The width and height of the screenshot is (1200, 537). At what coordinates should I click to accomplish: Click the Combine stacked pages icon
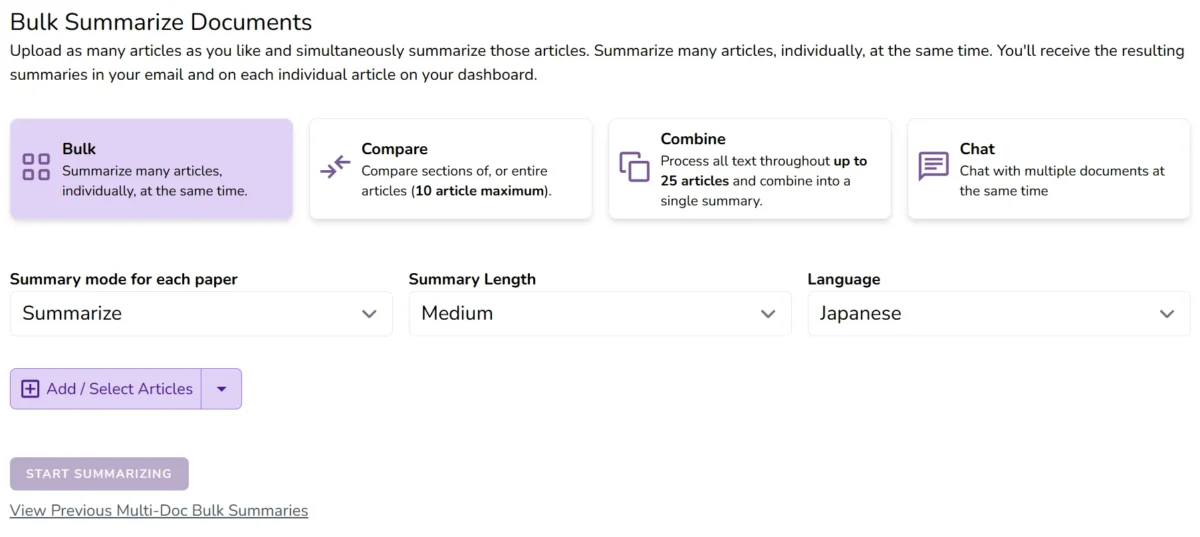(x=634, y=167)
